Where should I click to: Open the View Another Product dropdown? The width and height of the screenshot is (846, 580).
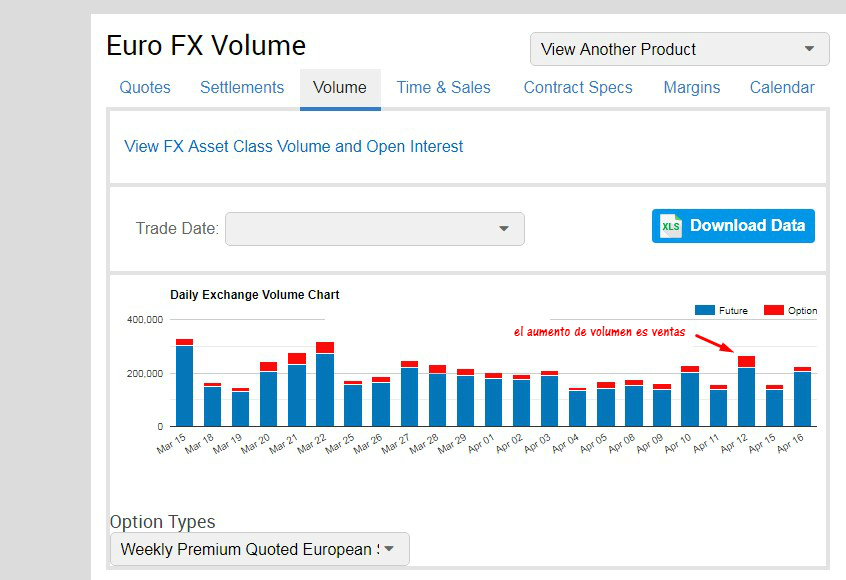pos(679,49)
